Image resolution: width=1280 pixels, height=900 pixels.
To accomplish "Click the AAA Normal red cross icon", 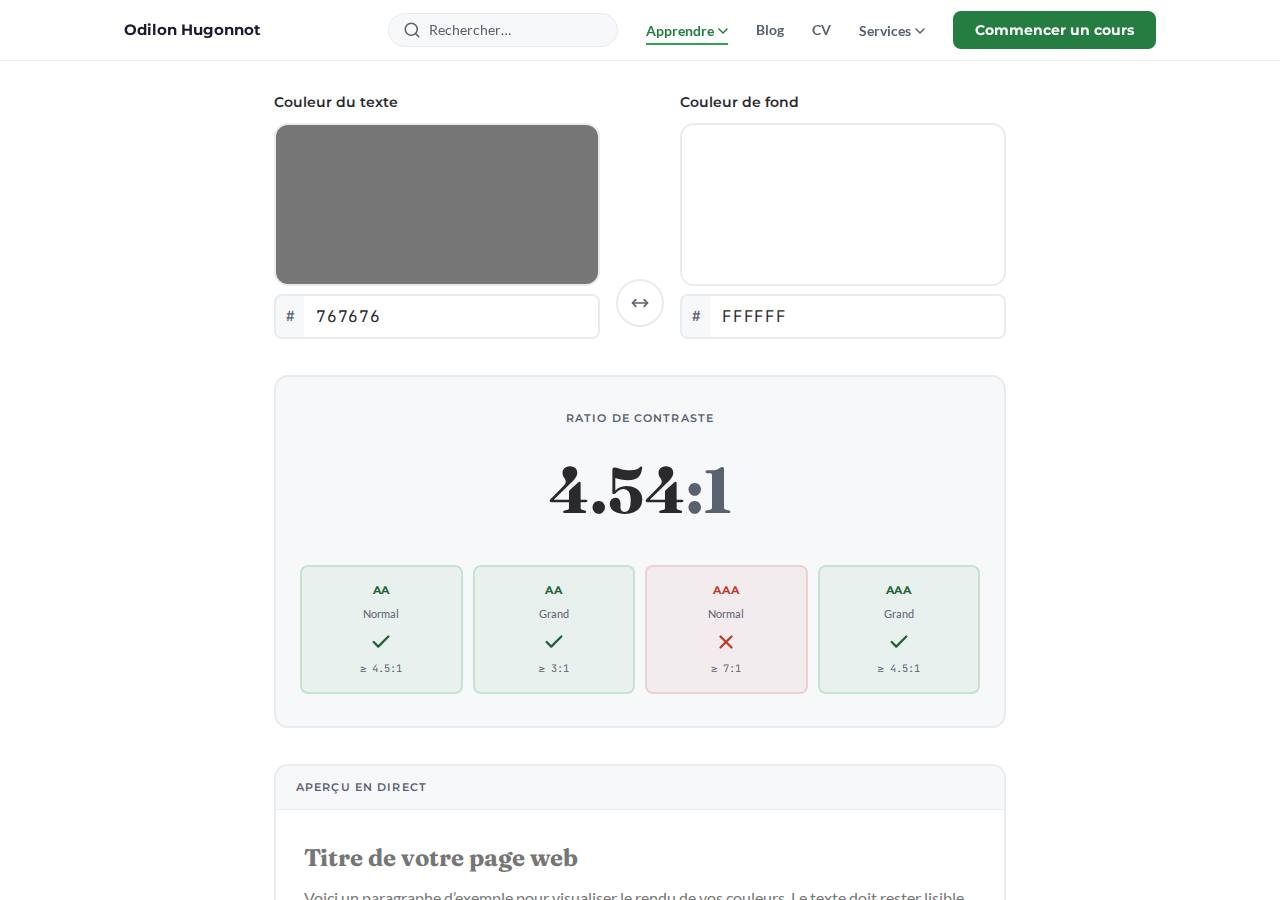I will pyautogui.click(x=726, y=641).
